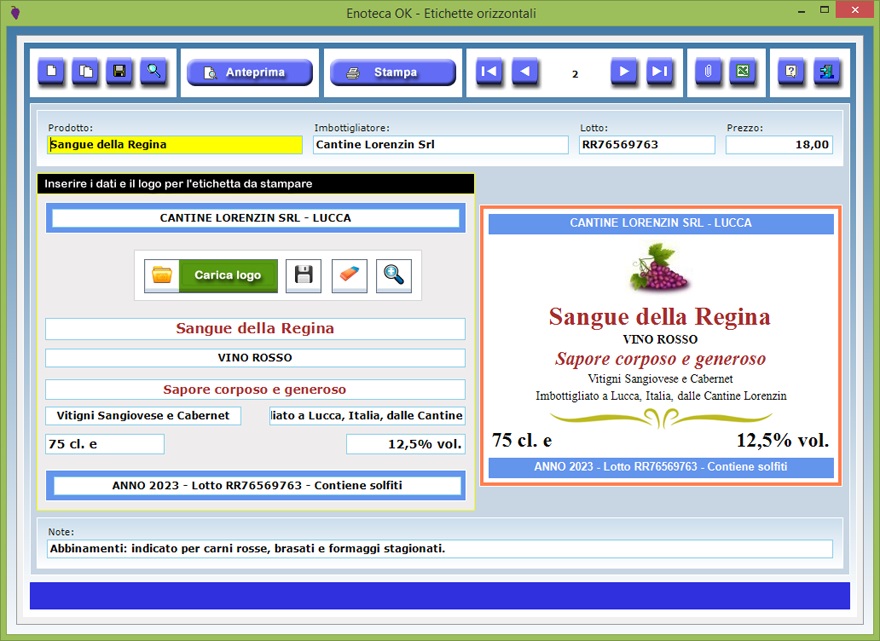The width and height of the screenshot is (880, 641).
Task: Click the Lotto field RR76569763
Action: pos(647,144)
